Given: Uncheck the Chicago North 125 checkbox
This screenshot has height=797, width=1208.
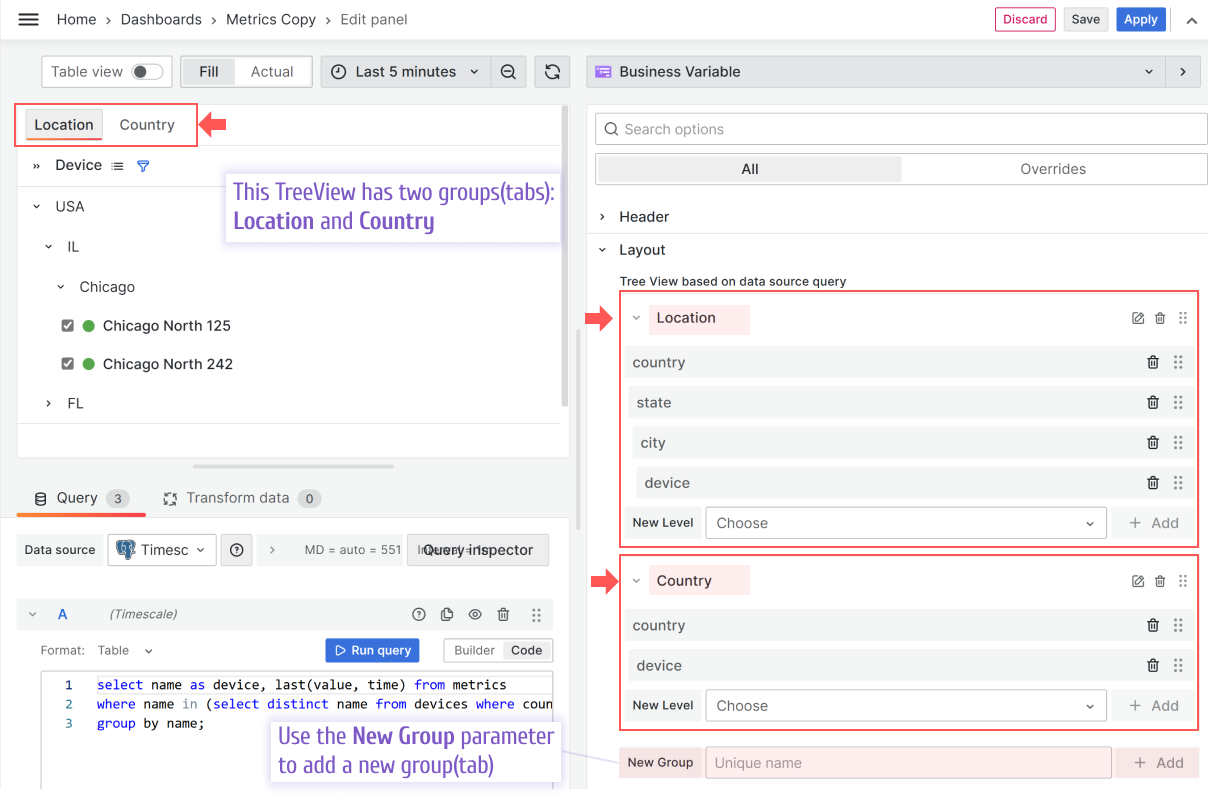Looking at the screenshot, I should 66,325.
